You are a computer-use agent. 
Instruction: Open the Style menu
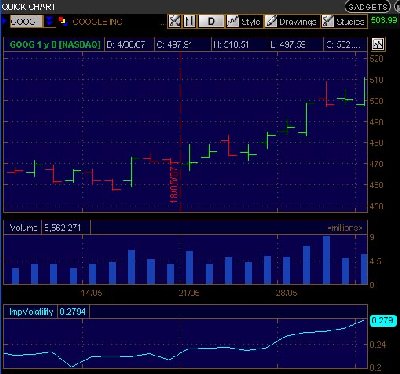[244, 22]
